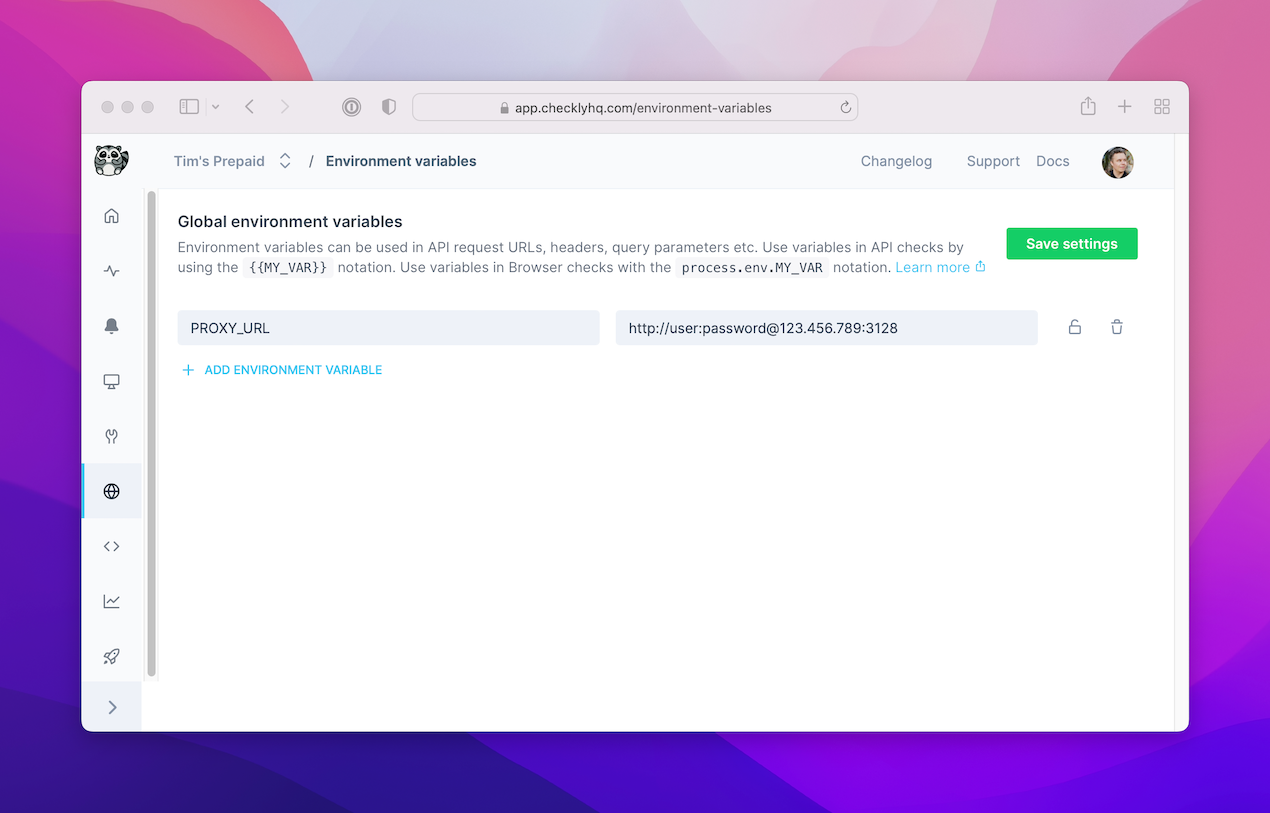This screenshot has width=1270, height=813.
Task: Select the wrench maintenance icon
Action: (111, 436)
